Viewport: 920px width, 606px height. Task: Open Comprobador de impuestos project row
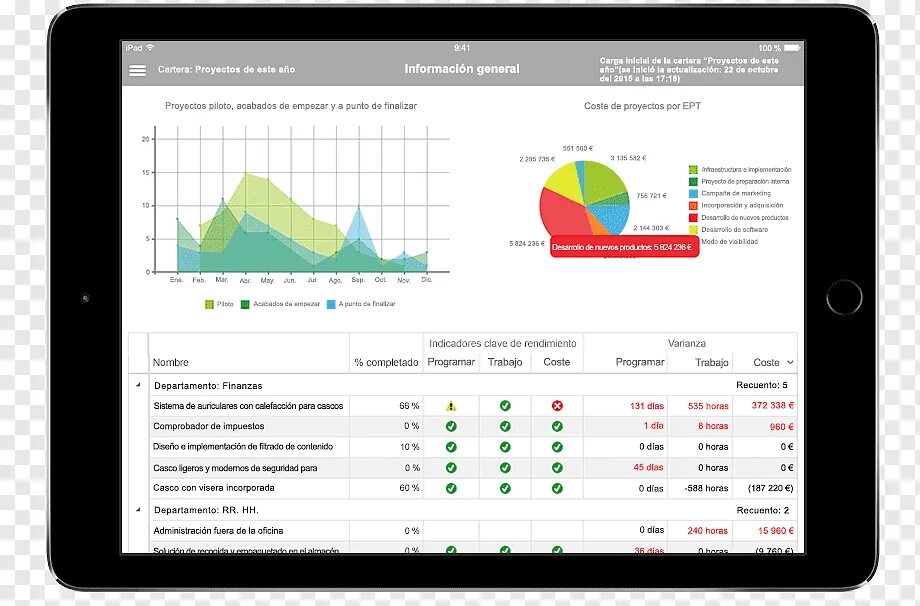click(209, 426)
